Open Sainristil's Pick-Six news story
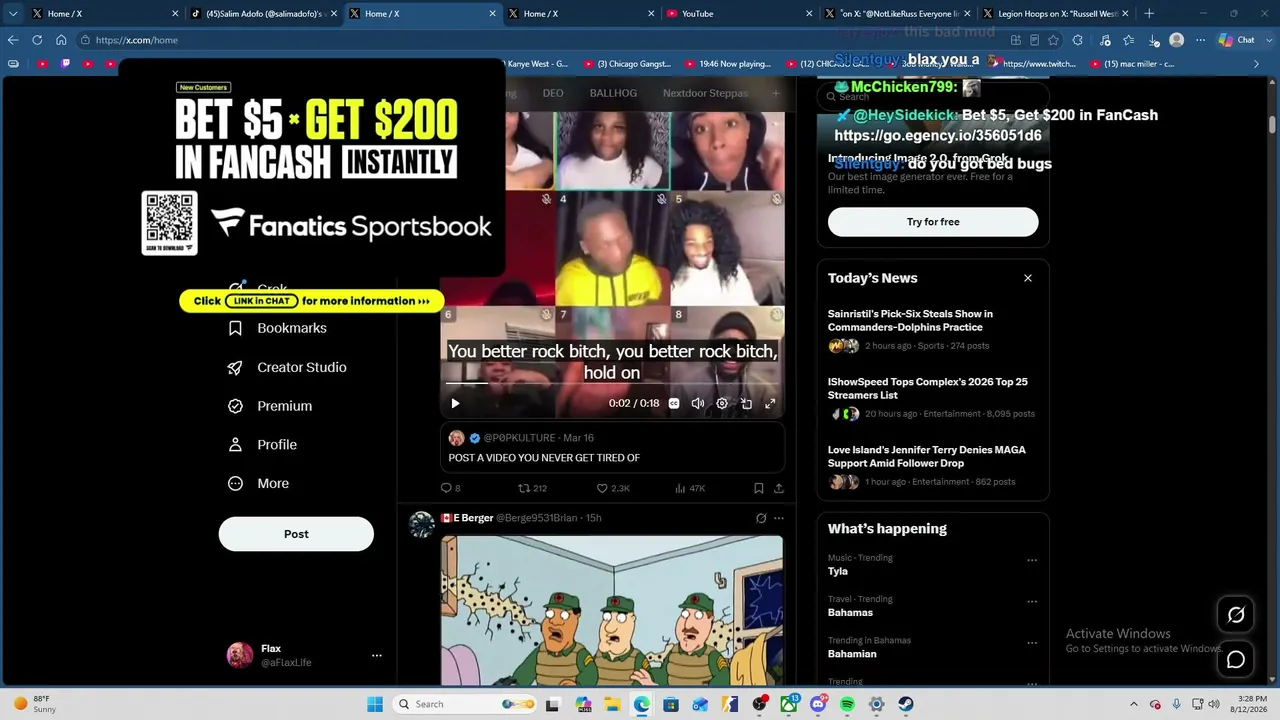Viewport: 1280px width, 720px height. [x=933, y=329]
